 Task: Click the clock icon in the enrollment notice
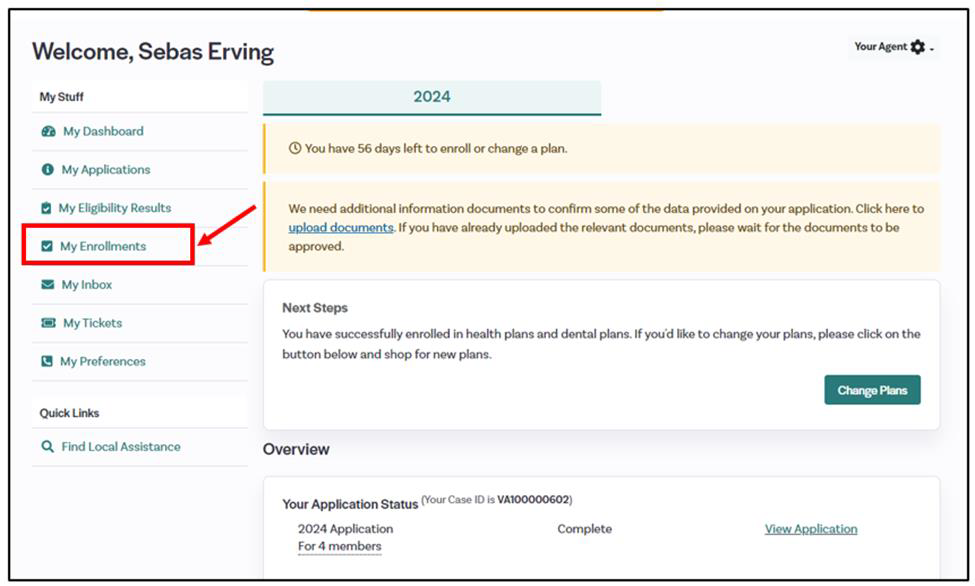coord(295,149)
